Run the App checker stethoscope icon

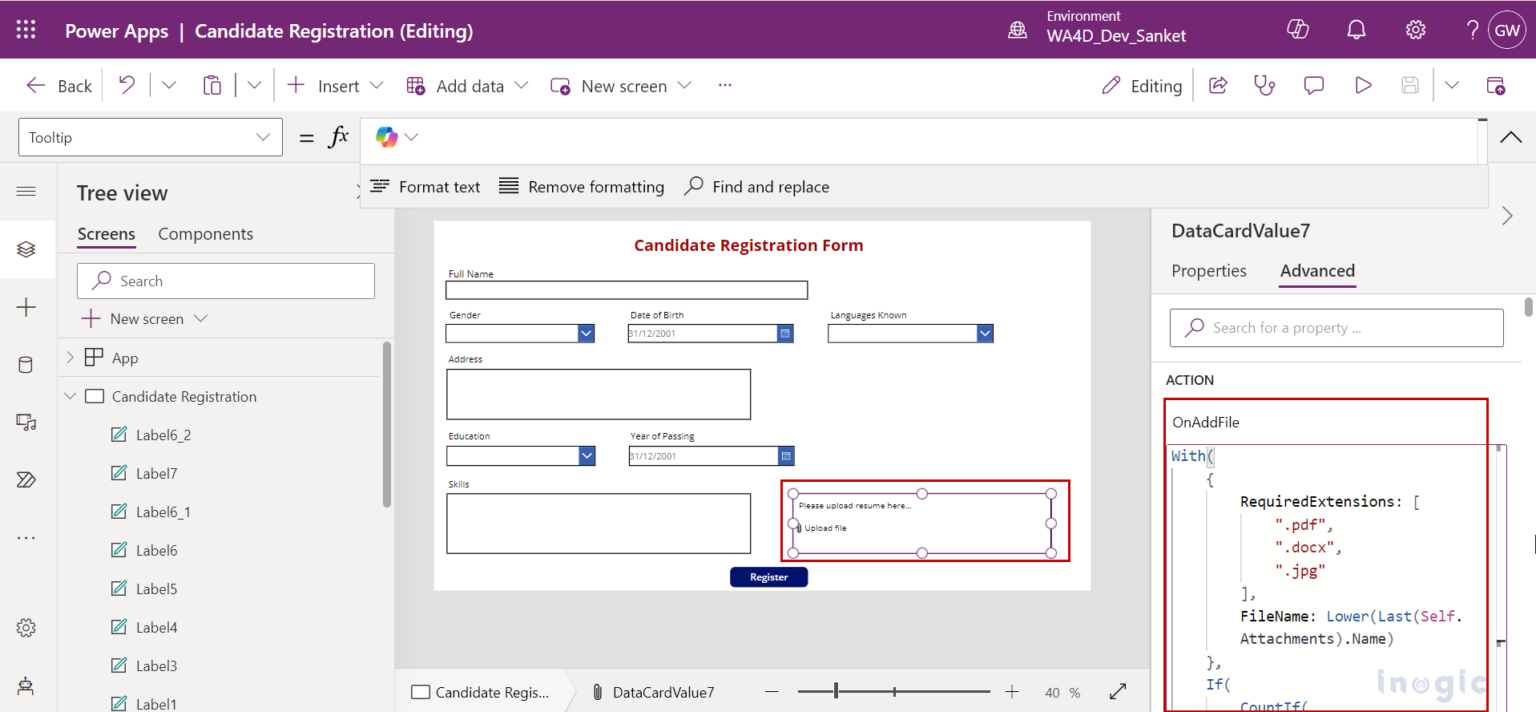point(1264,85)
